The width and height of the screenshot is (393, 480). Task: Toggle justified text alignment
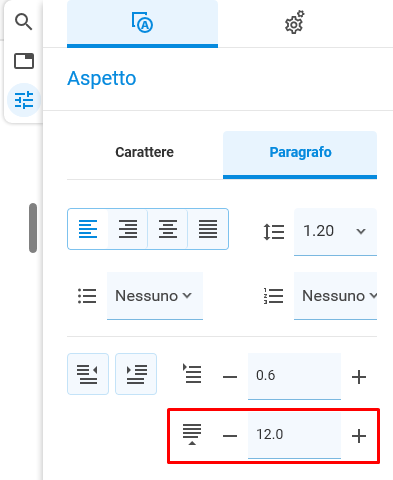(x=208, y=229)
